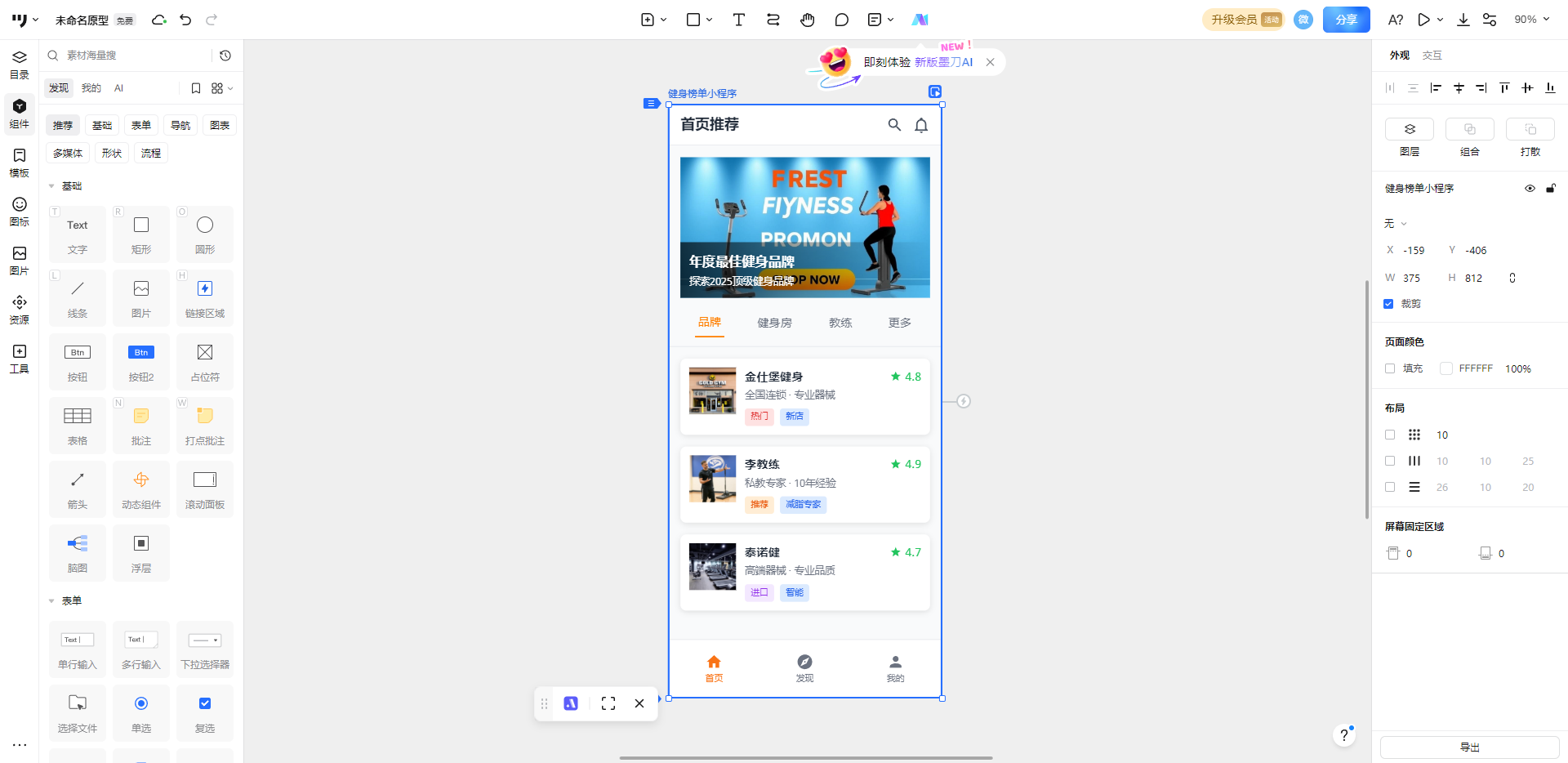The height and width of the screenshot is (763, 1568).
Task: Click the 流程 category button
Action: pos(151,153)
